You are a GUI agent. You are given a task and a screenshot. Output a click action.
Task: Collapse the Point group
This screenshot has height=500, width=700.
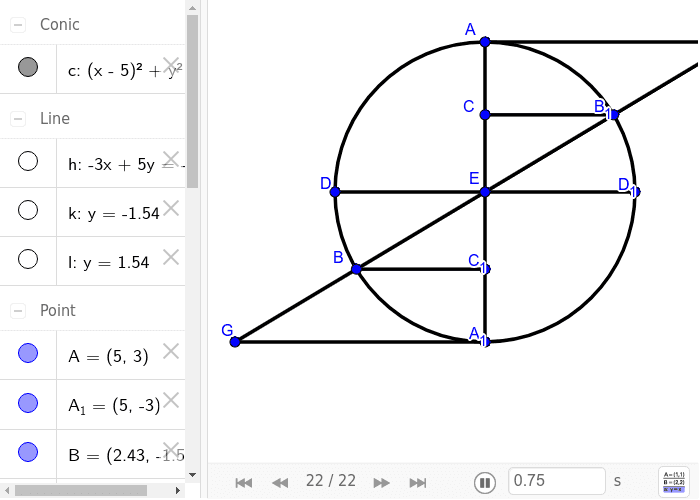(18, 311)
